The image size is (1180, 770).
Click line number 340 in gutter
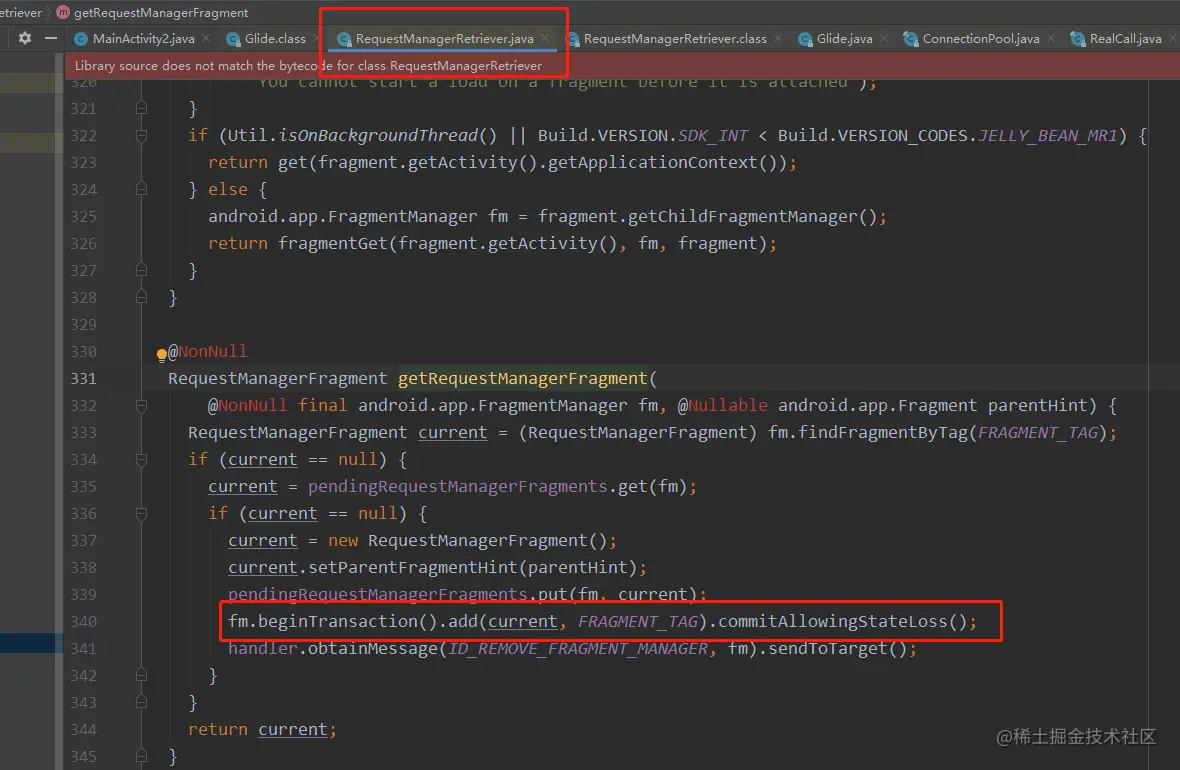(84, 622)
